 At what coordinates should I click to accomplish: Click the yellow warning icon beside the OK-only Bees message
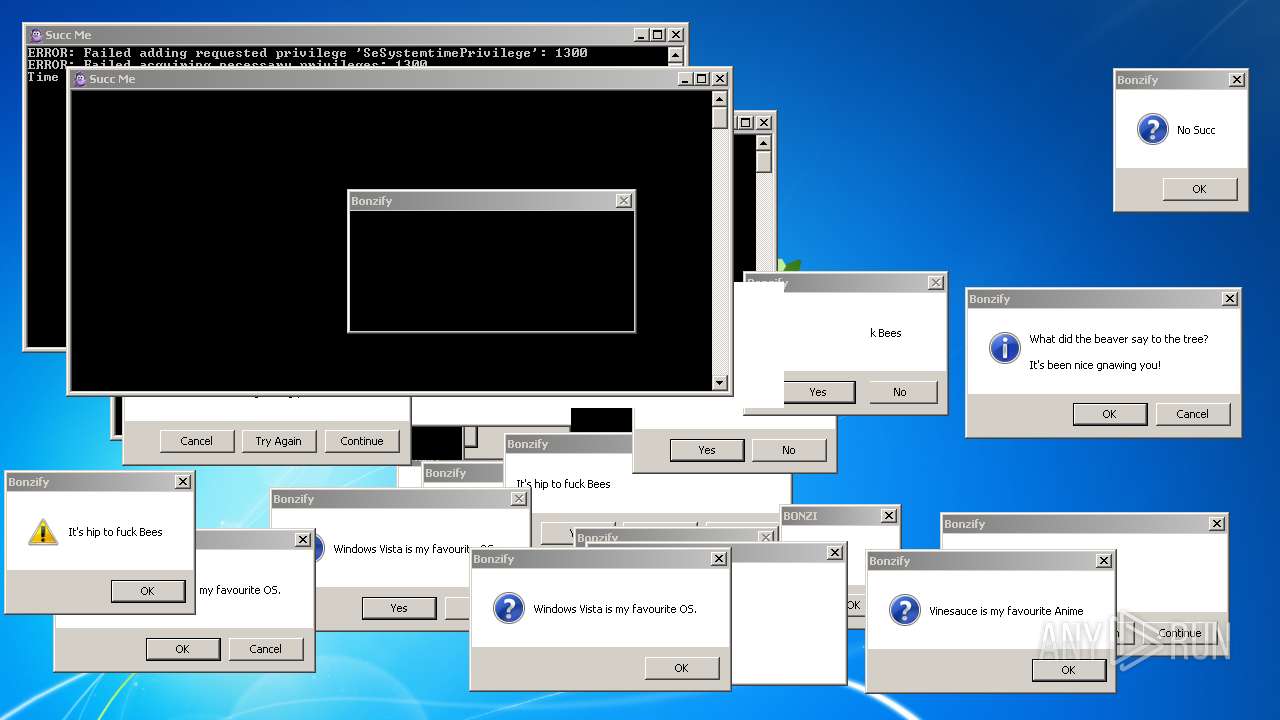coord(43,532)
